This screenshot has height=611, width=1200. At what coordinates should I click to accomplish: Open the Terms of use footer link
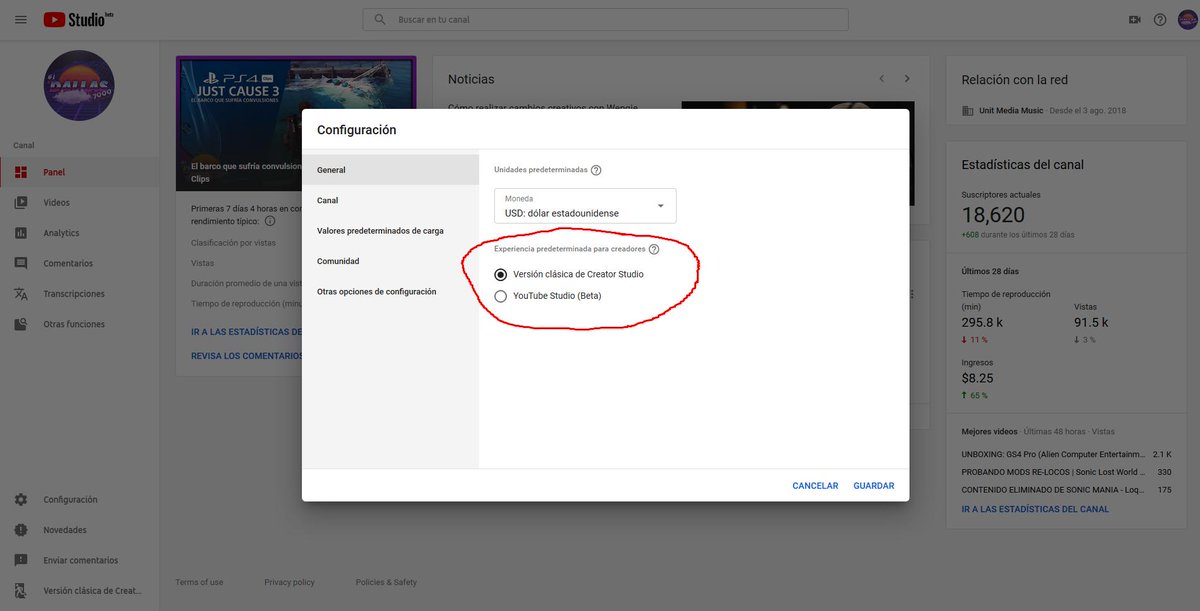199,582
